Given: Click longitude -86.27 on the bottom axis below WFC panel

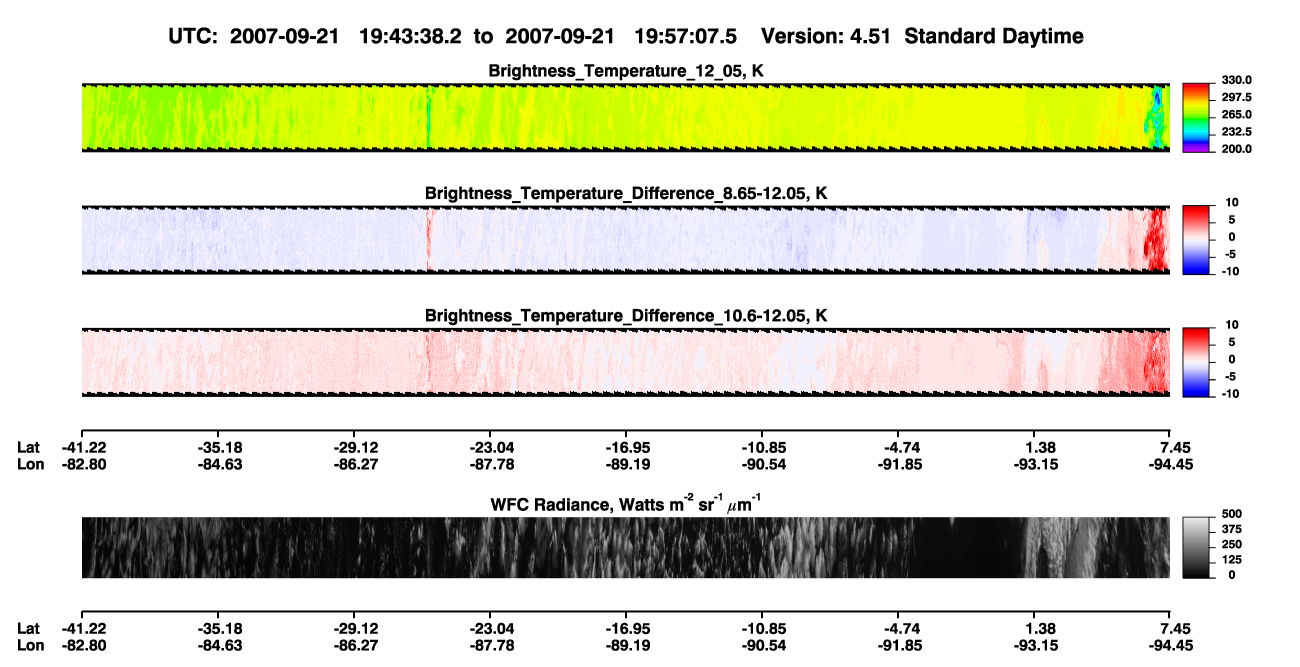Looking at the screenshot, I should (354, 645).
